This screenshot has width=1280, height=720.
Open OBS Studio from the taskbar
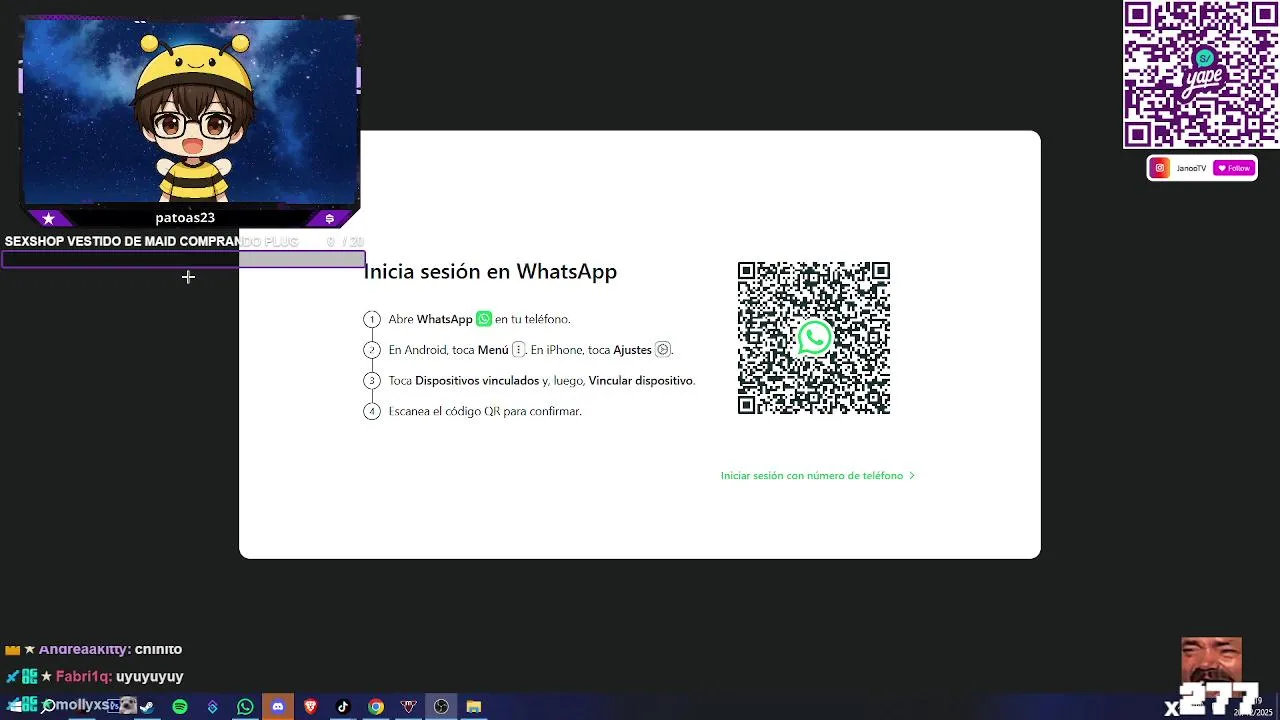[x=441, y=707]
